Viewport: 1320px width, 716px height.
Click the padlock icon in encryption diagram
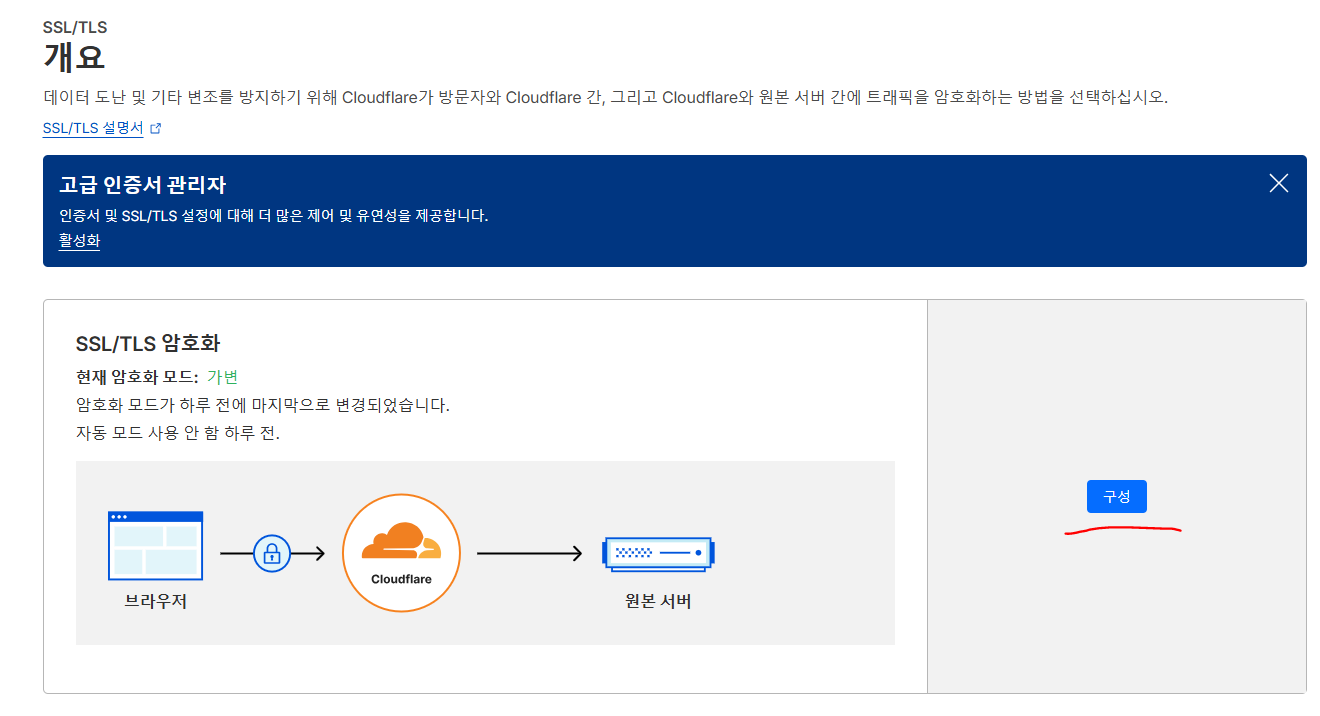[272, 553]
